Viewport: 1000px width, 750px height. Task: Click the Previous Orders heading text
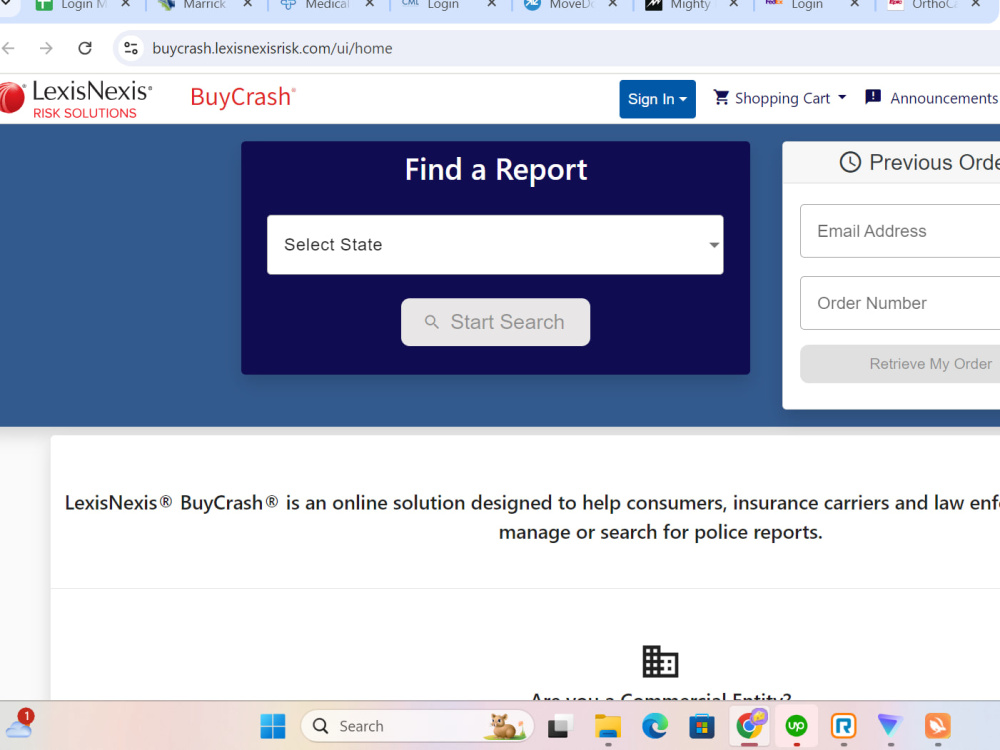[x=934, y=162]
